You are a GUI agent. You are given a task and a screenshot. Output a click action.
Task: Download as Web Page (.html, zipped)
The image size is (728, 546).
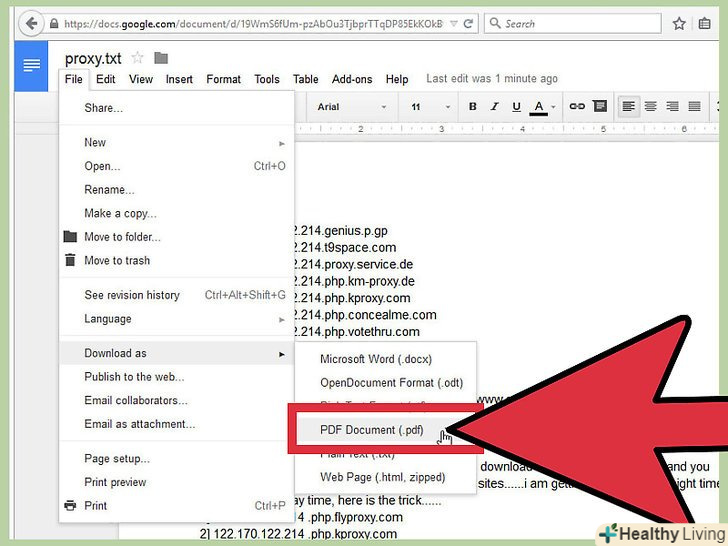coord(385,477)
